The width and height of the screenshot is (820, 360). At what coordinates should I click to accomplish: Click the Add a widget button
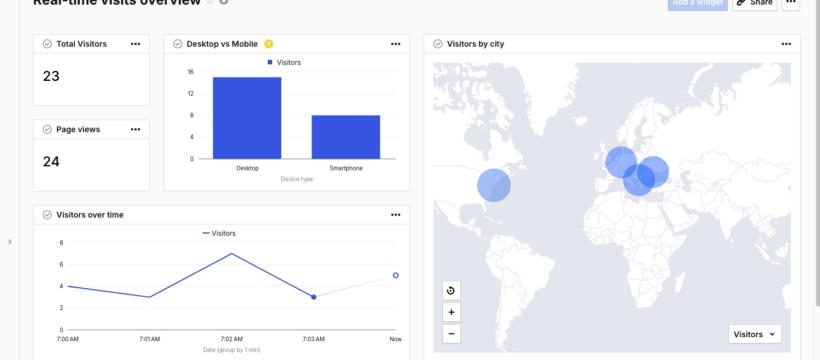pos(698,3)
